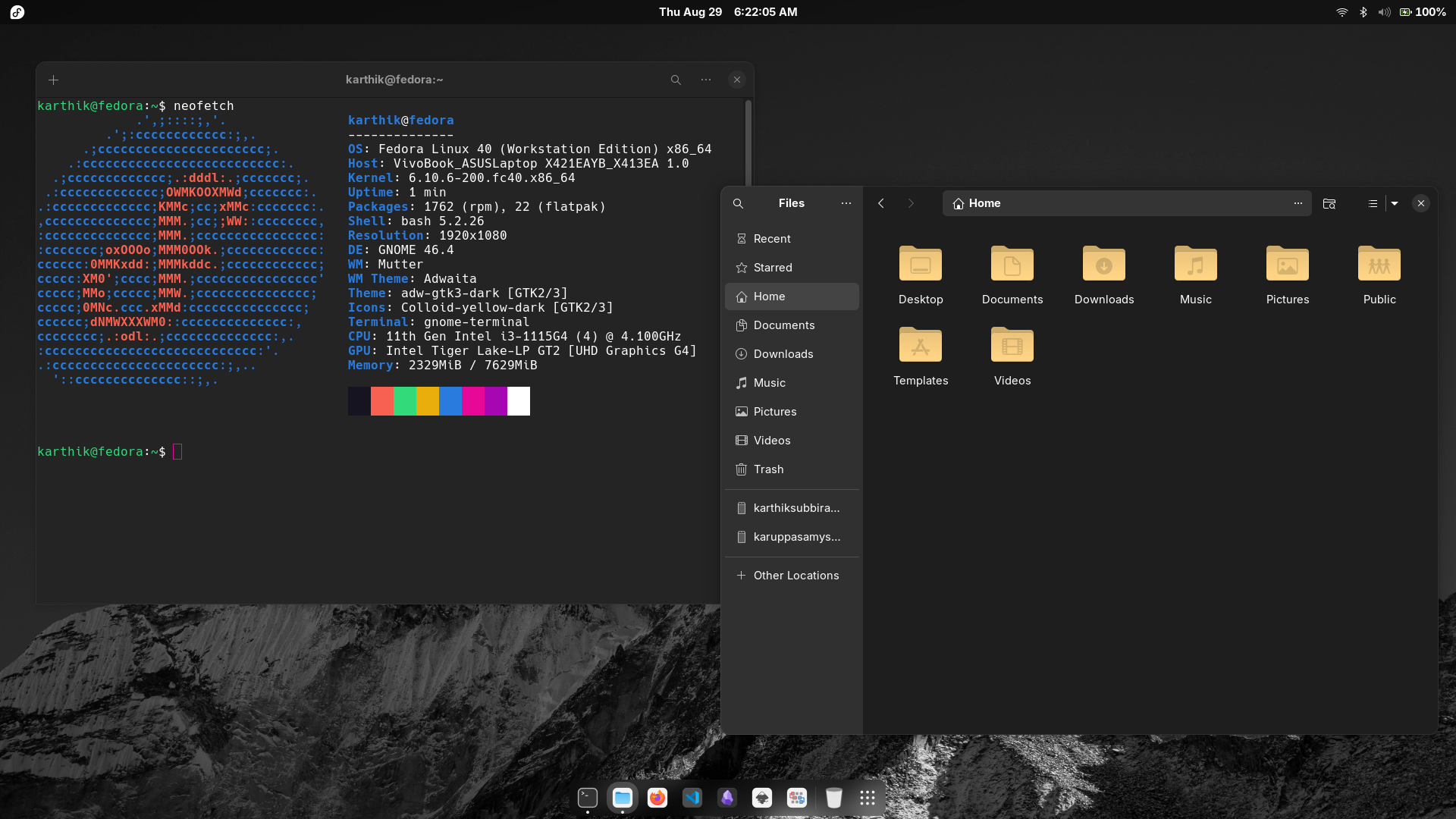The width and height of the screenshot is (1456, 819).
Task: Expand the view options dropdown arrow
Action: [1395, 203]
